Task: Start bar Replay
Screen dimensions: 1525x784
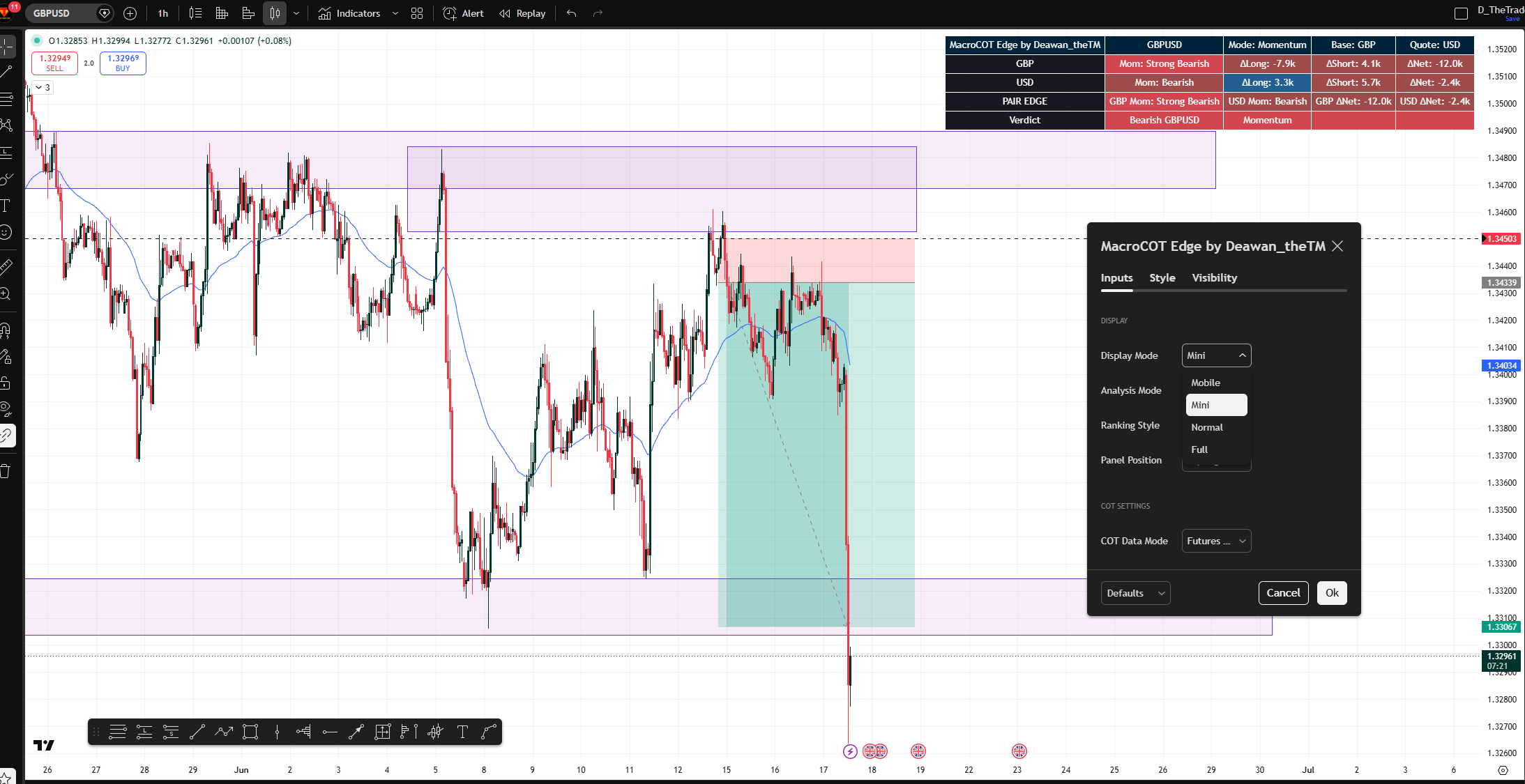Action: click(522, 13)
